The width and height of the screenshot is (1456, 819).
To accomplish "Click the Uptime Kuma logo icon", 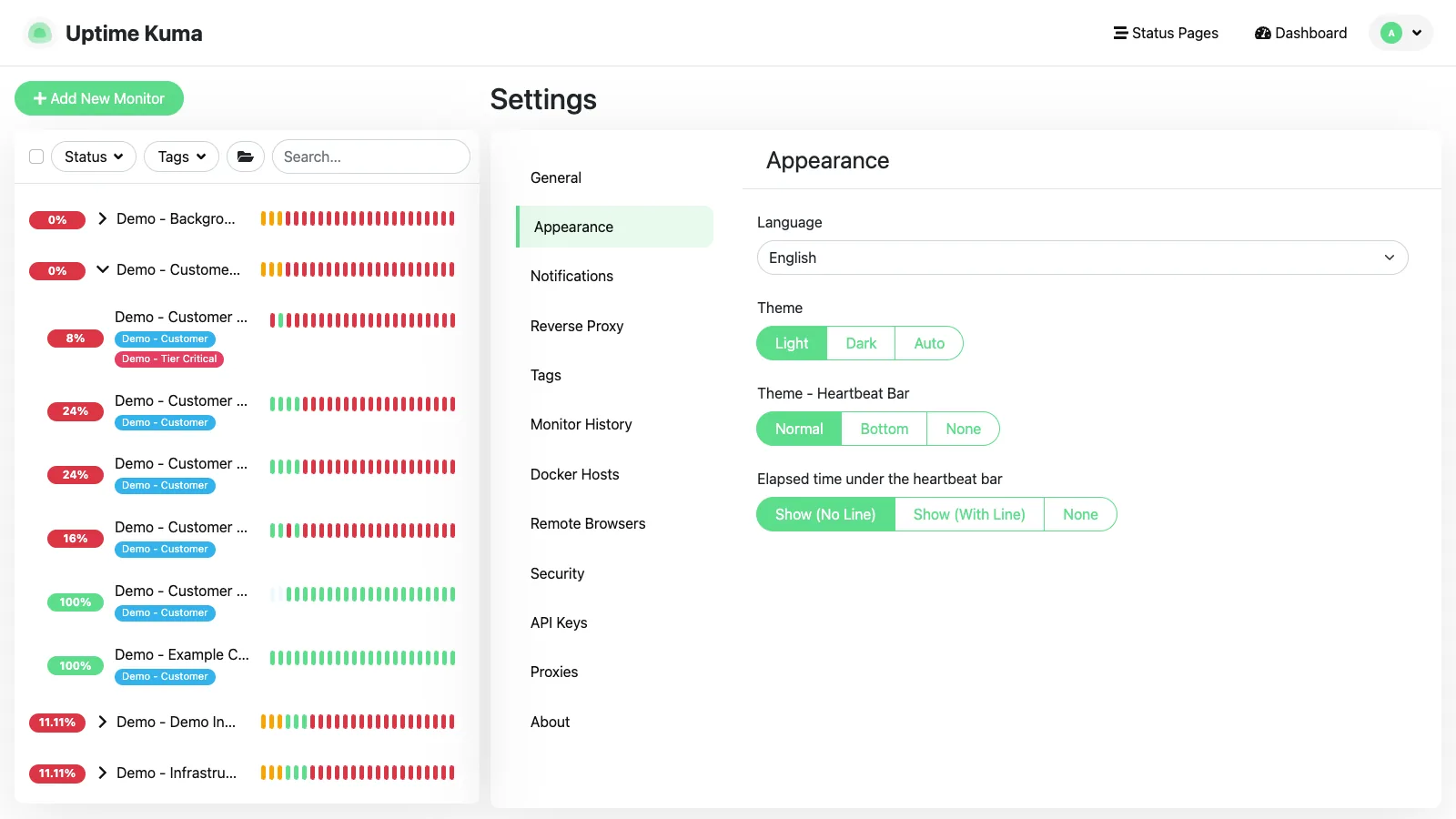I will pyautogui.click(x=39, y=34).
